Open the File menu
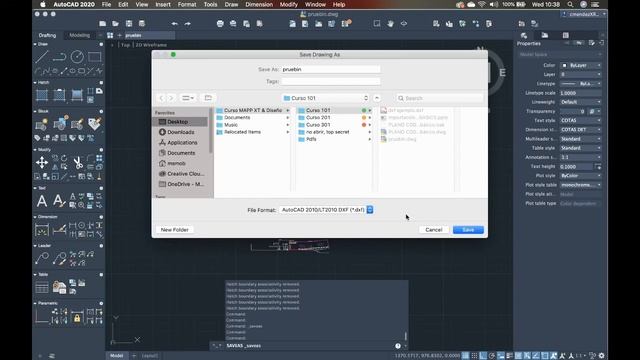 click(107, 4)
